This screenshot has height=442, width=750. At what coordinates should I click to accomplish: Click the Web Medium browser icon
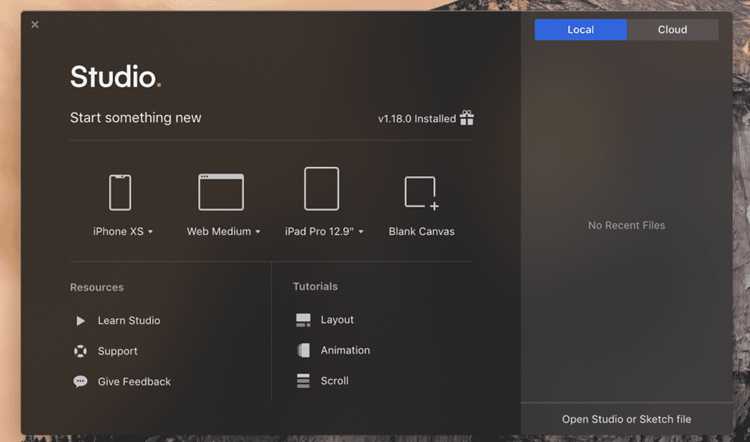(x=221, y=192)
